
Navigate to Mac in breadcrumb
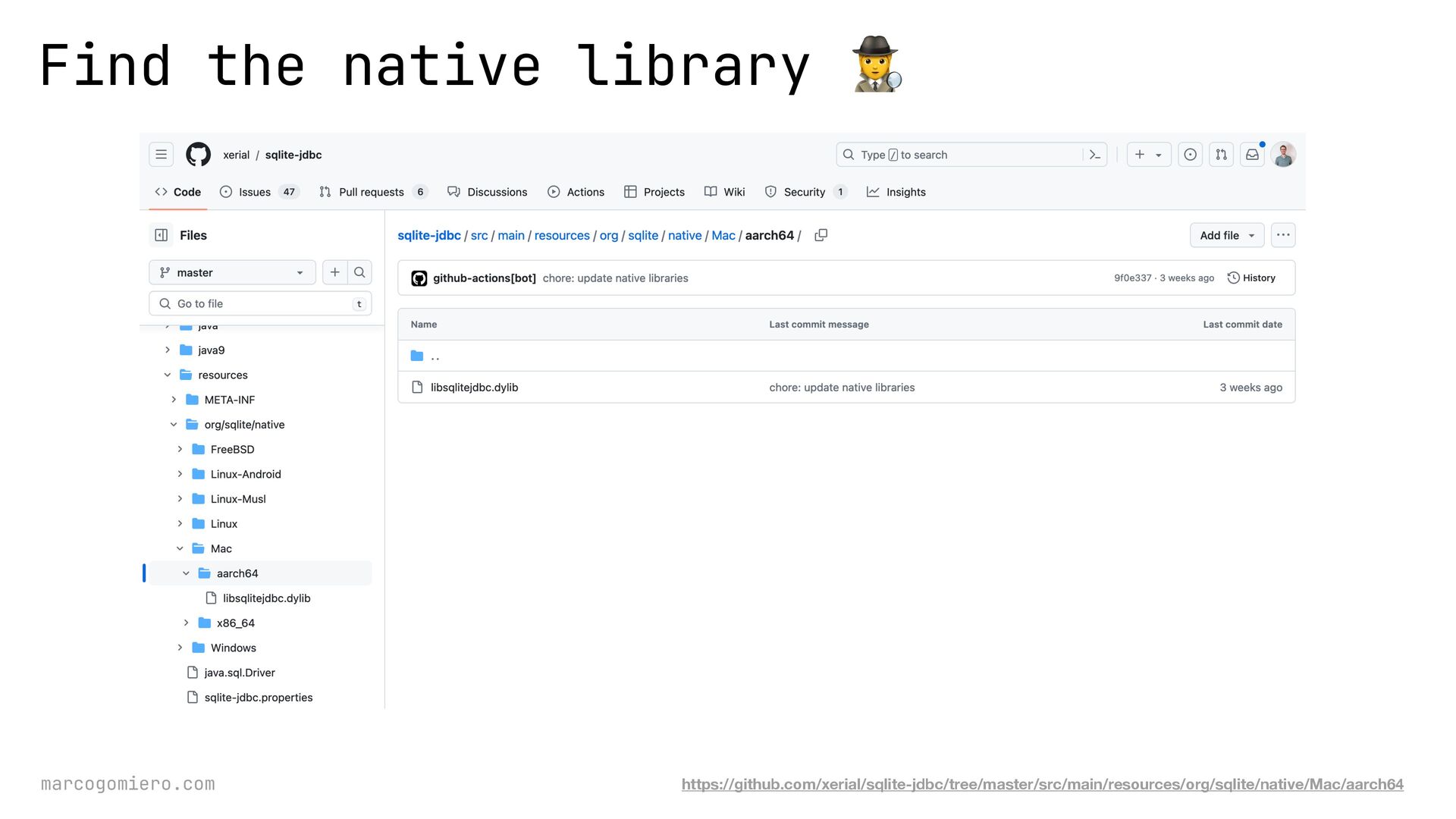(x=723, y=236)
